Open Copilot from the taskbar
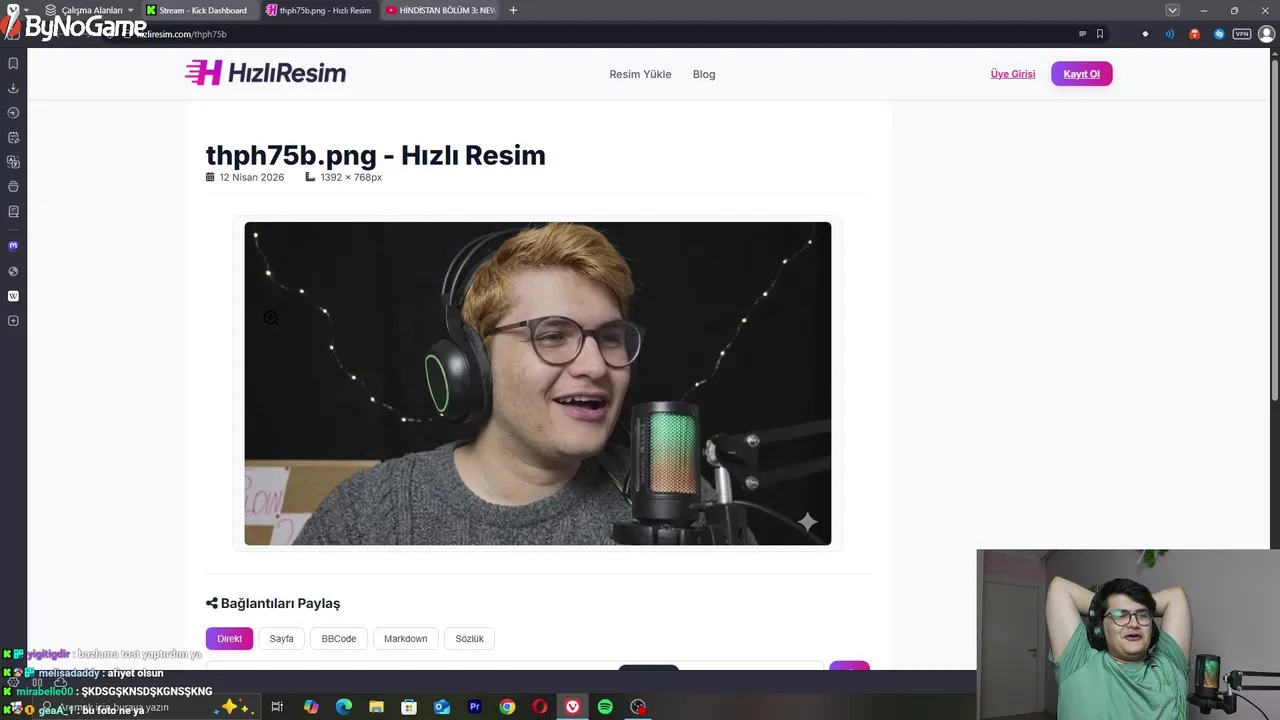Image resolution: width=1280 pixels, height=720 pixels. tap(311, 707)
